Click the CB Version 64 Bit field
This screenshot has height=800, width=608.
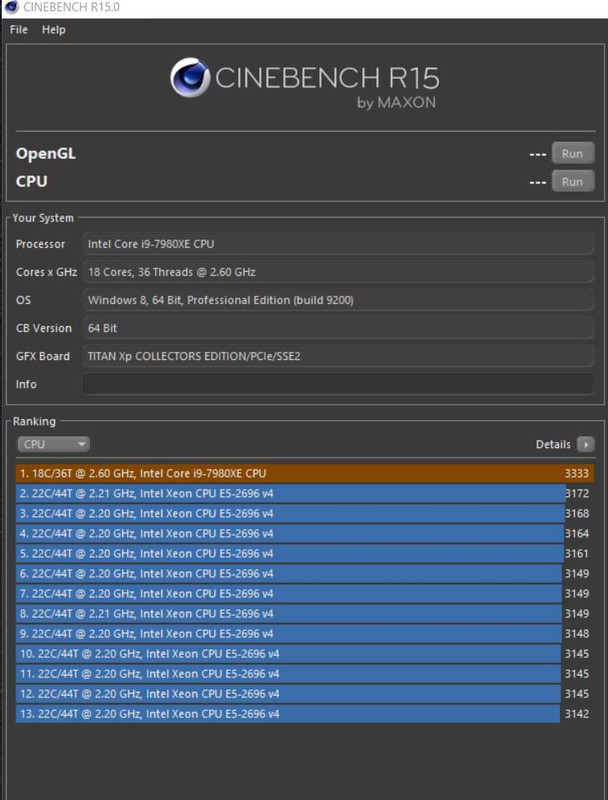[x=338, y=328]
